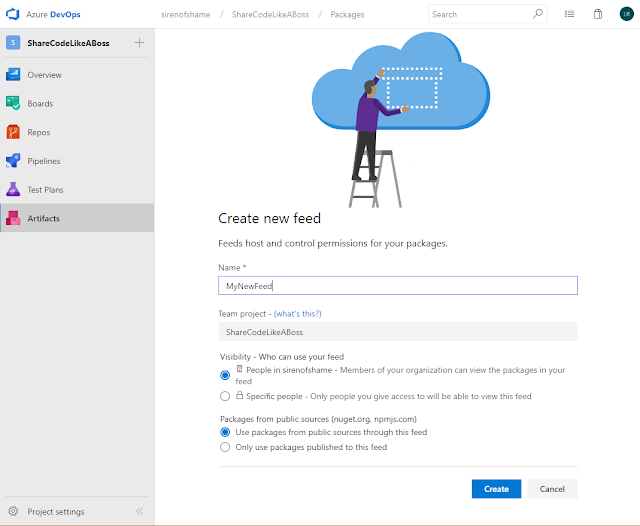Click the Artifacts menu label

[x=43, y=218]
